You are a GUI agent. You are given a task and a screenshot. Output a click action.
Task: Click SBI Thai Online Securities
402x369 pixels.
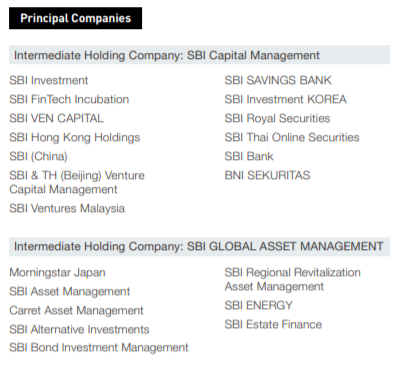click(292, 137)
